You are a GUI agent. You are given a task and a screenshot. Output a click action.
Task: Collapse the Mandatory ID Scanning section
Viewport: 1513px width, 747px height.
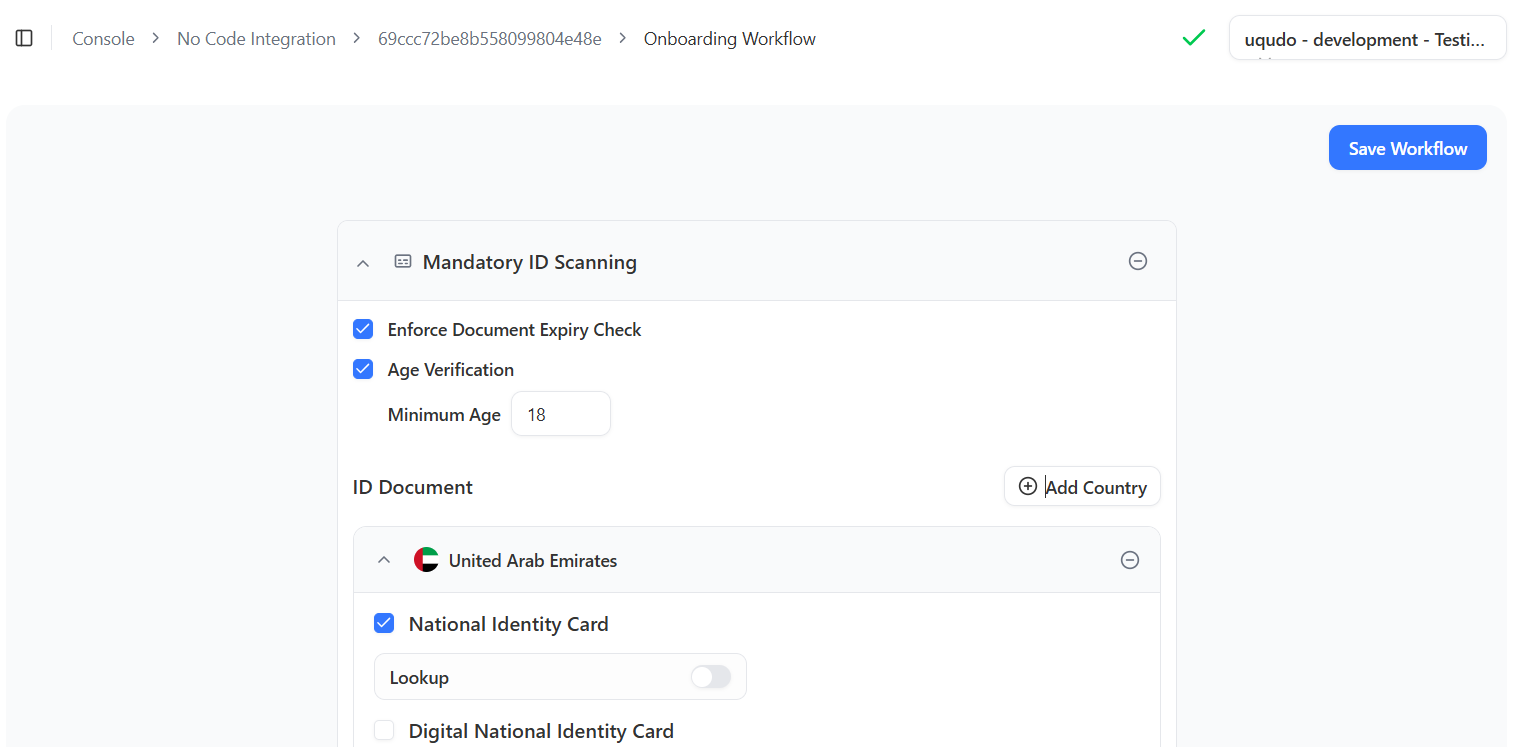click(x=363, y=263)
